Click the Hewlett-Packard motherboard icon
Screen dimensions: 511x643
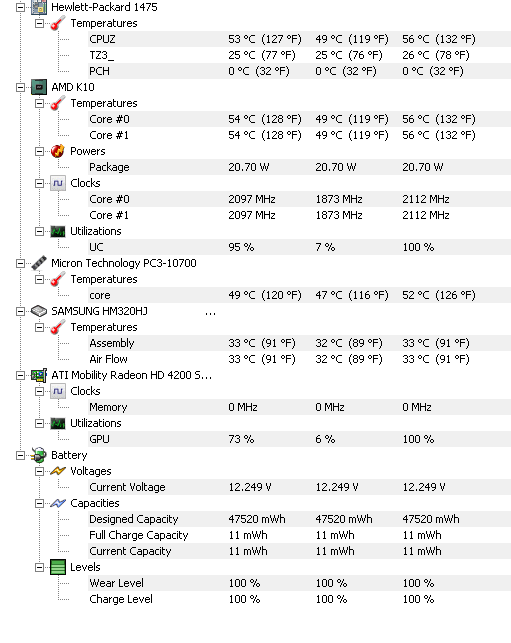click(39, 7)
